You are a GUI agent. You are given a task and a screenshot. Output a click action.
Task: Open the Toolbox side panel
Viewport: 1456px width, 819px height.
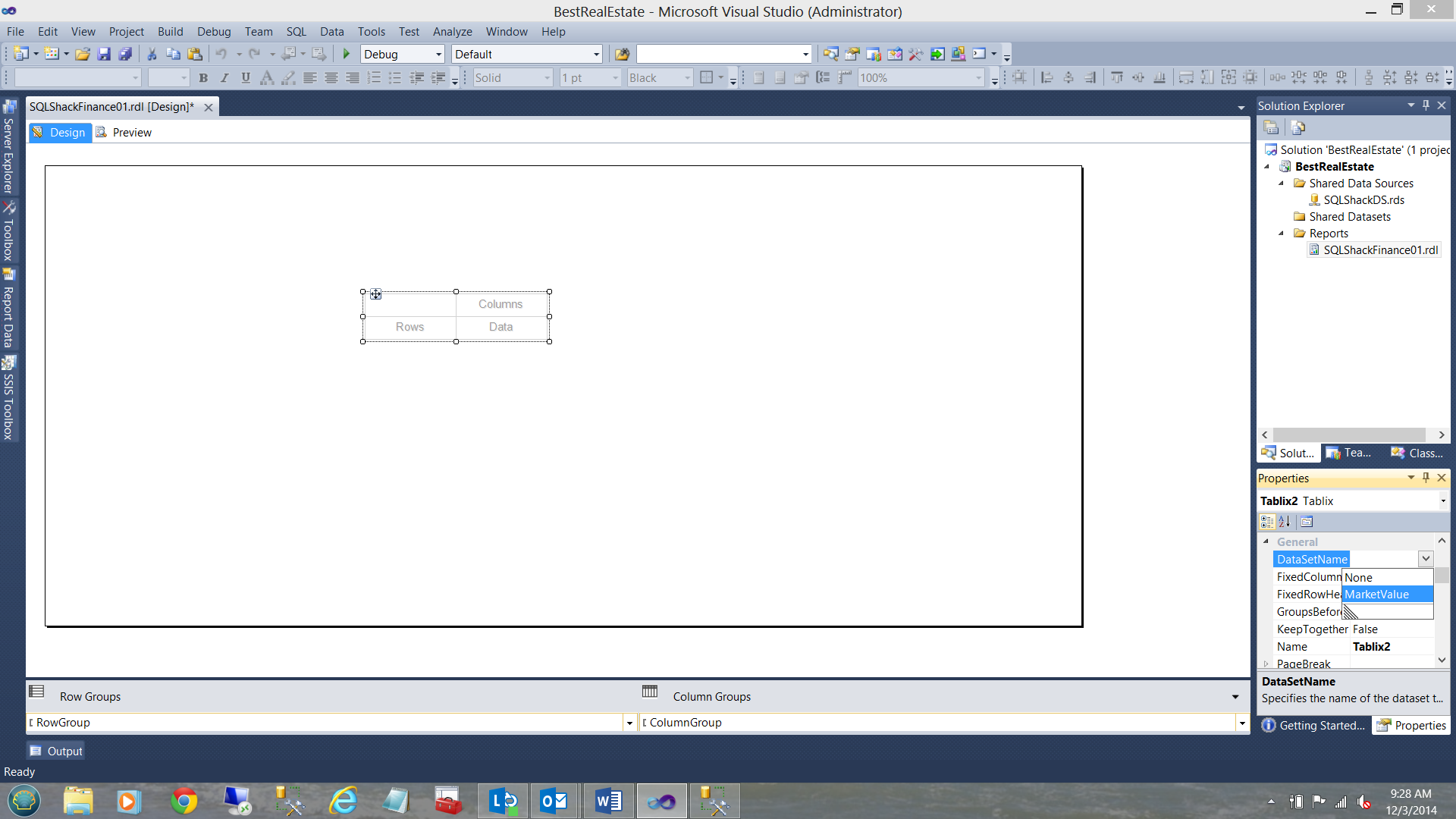8,234
